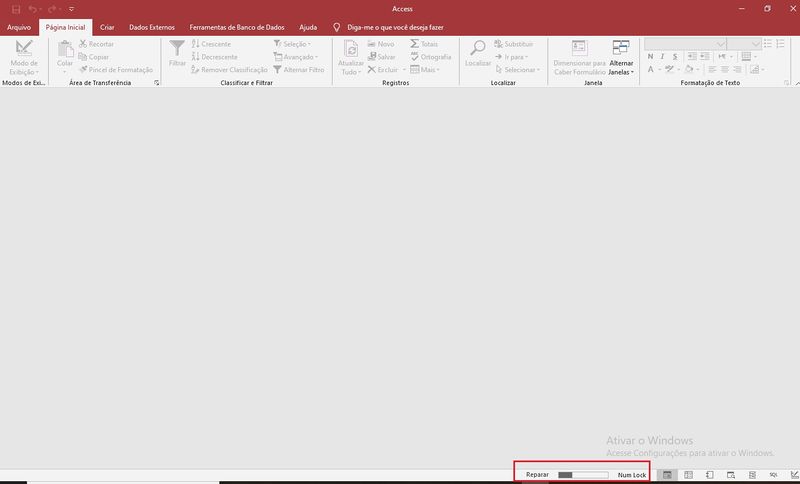Toggle italic (I) formatting

(x=663, y=57)
